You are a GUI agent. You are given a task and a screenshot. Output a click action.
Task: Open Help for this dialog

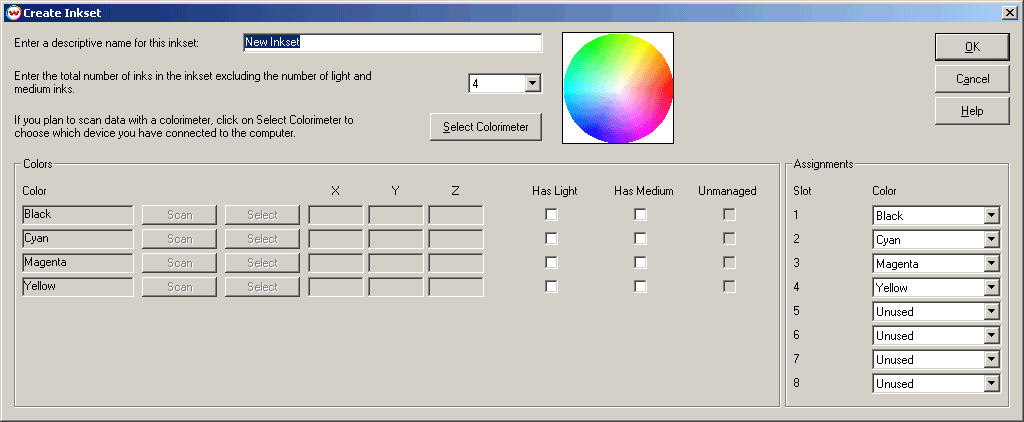click(x=972, y=111)
